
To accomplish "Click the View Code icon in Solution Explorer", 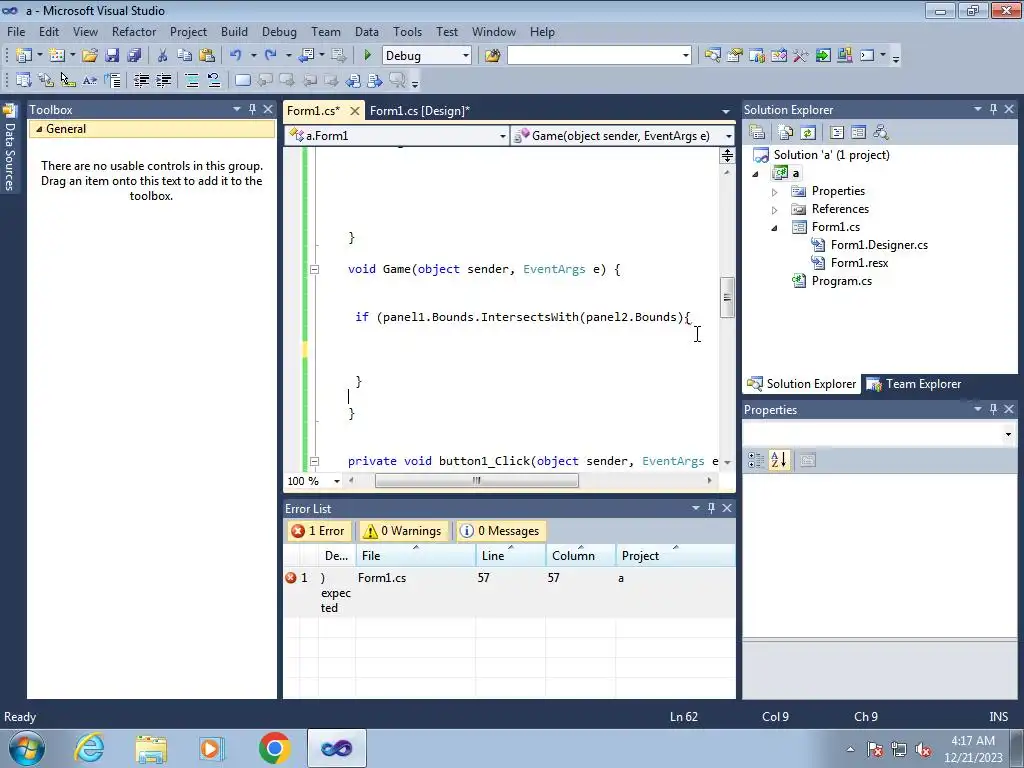I will (x=837, y=133).
